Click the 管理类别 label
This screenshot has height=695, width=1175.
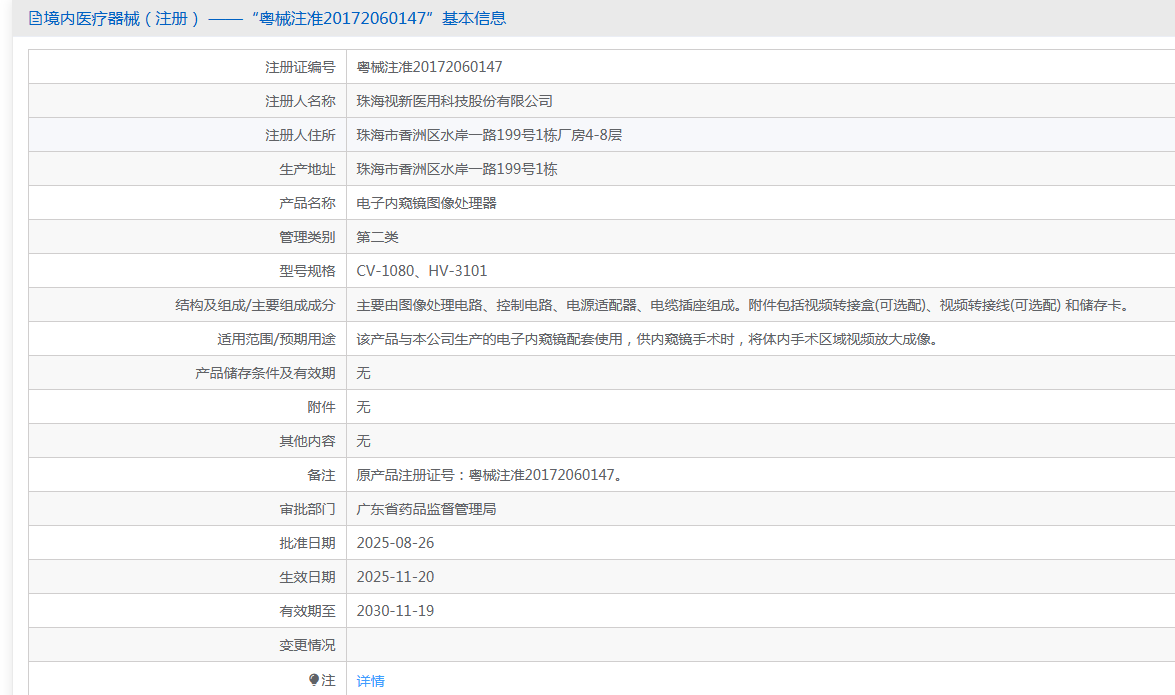pyautogui.click(x=307, y=237)
